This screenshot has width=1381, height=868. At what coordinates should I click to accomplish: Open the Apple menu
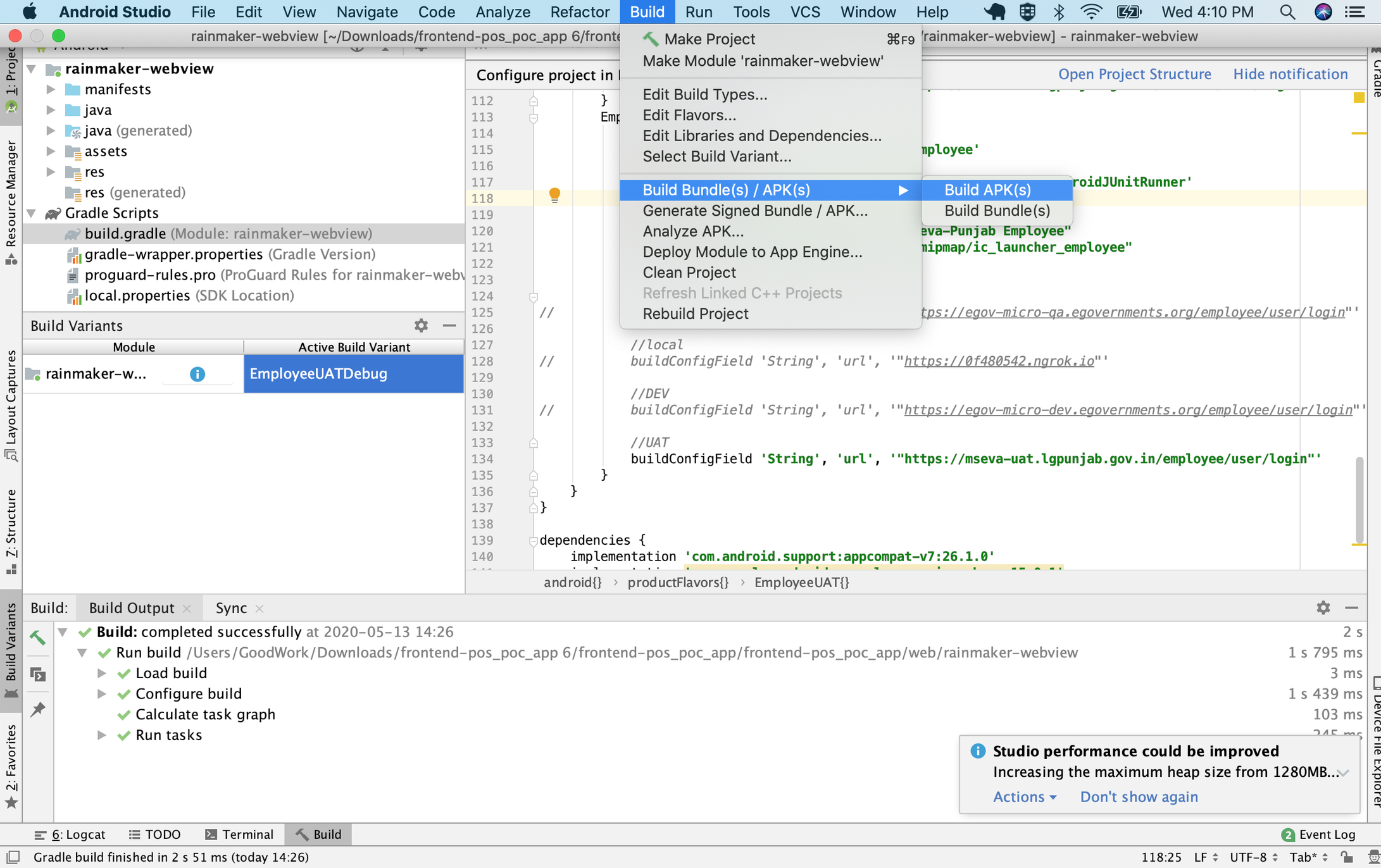coord(30,11)
